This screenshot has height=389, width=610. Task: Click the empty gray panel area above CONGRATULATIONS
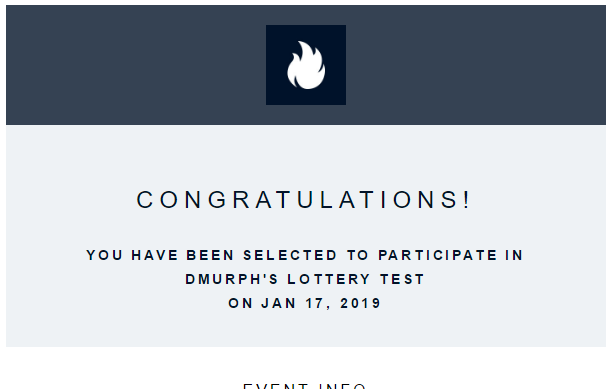tap(306, 156)
